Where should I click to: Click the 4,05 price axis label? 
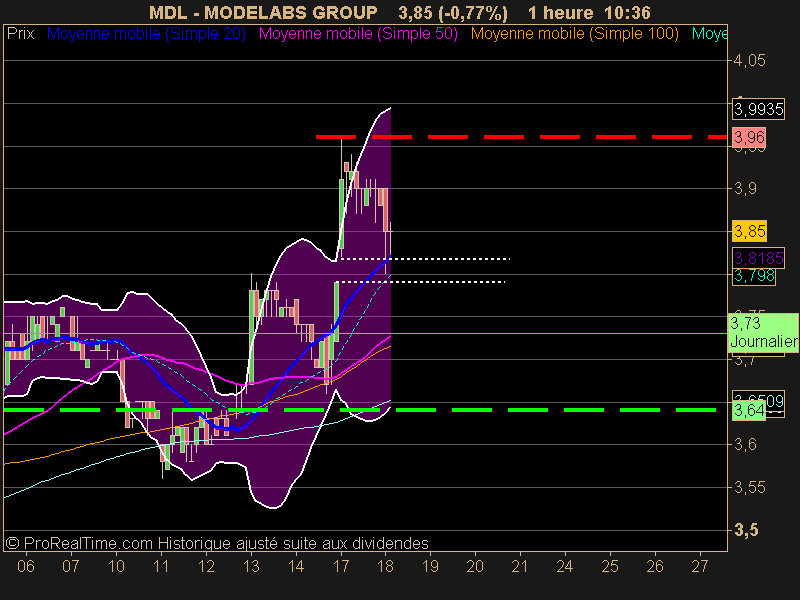click(749, 60)
